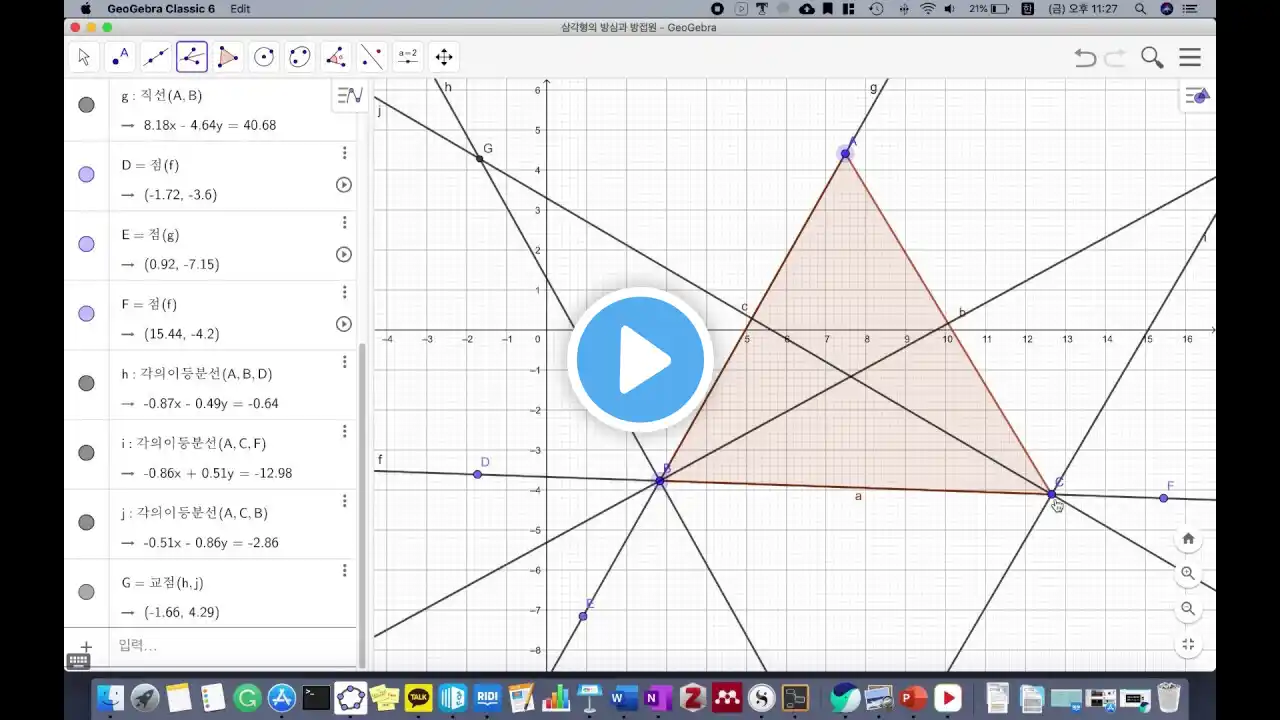The height and width of the screenshot is (720, 1280).
Task: Select the Ellipse conic tool
Action: click(300, 58)
